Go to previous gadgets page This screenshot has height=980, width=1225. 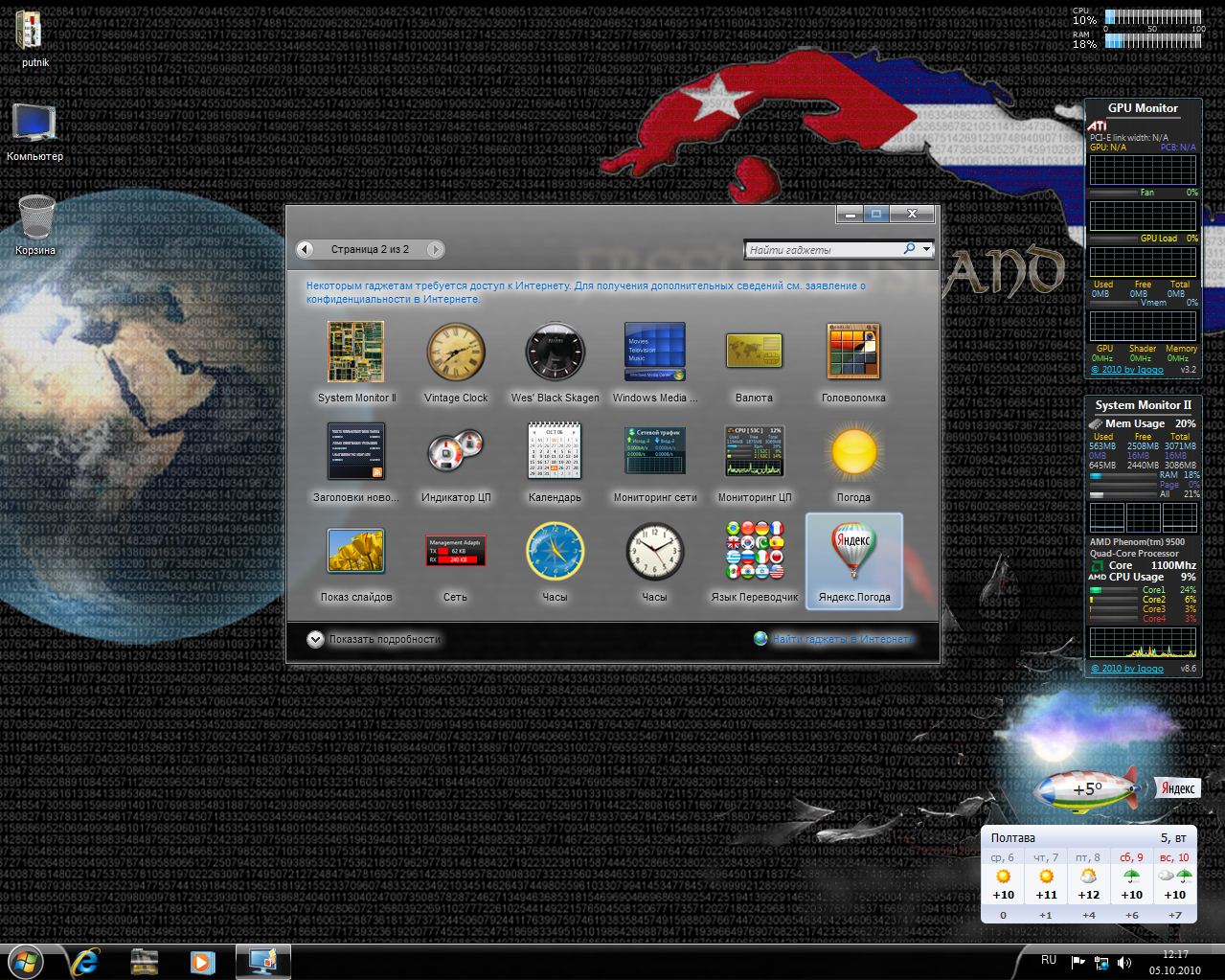tap(306, 250)
